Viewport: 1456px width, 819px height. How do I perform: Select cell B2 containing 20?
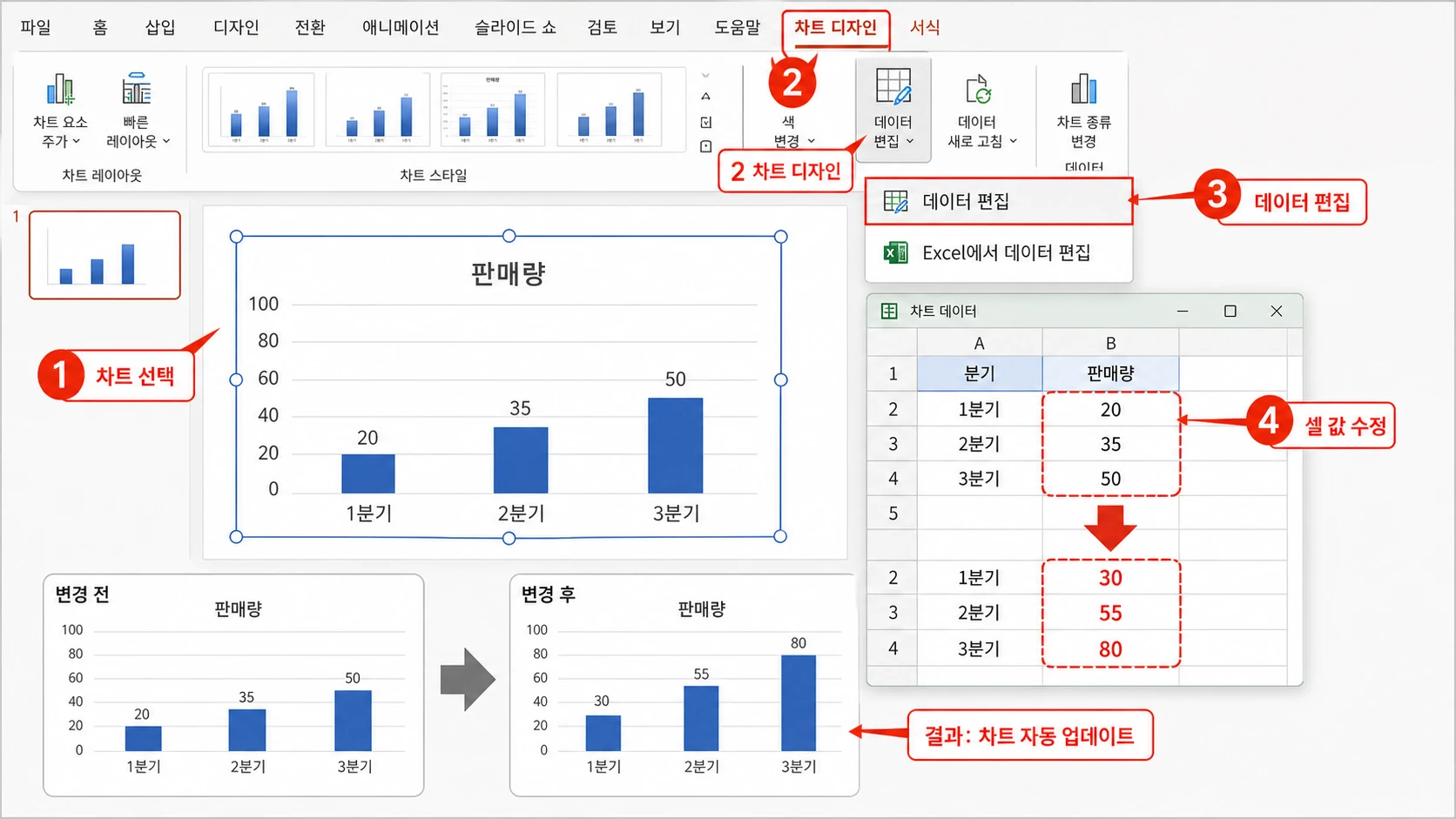point(1110,409)
